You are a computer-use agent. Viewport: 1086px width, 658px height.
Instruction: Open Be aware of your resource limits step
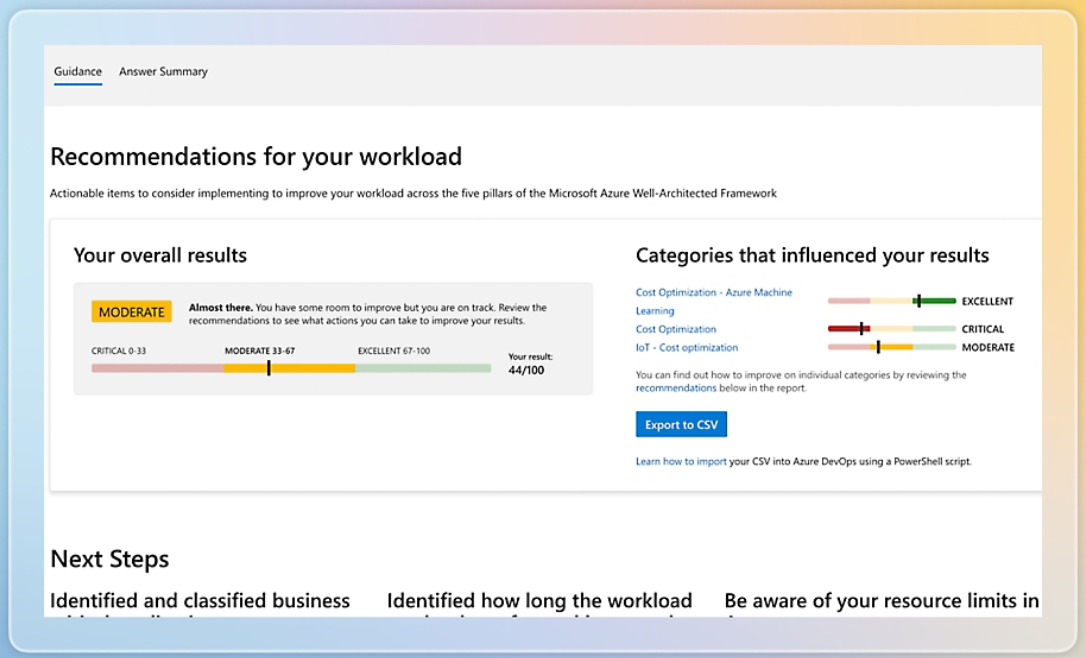pyautogui.click(x=883, y=602)
